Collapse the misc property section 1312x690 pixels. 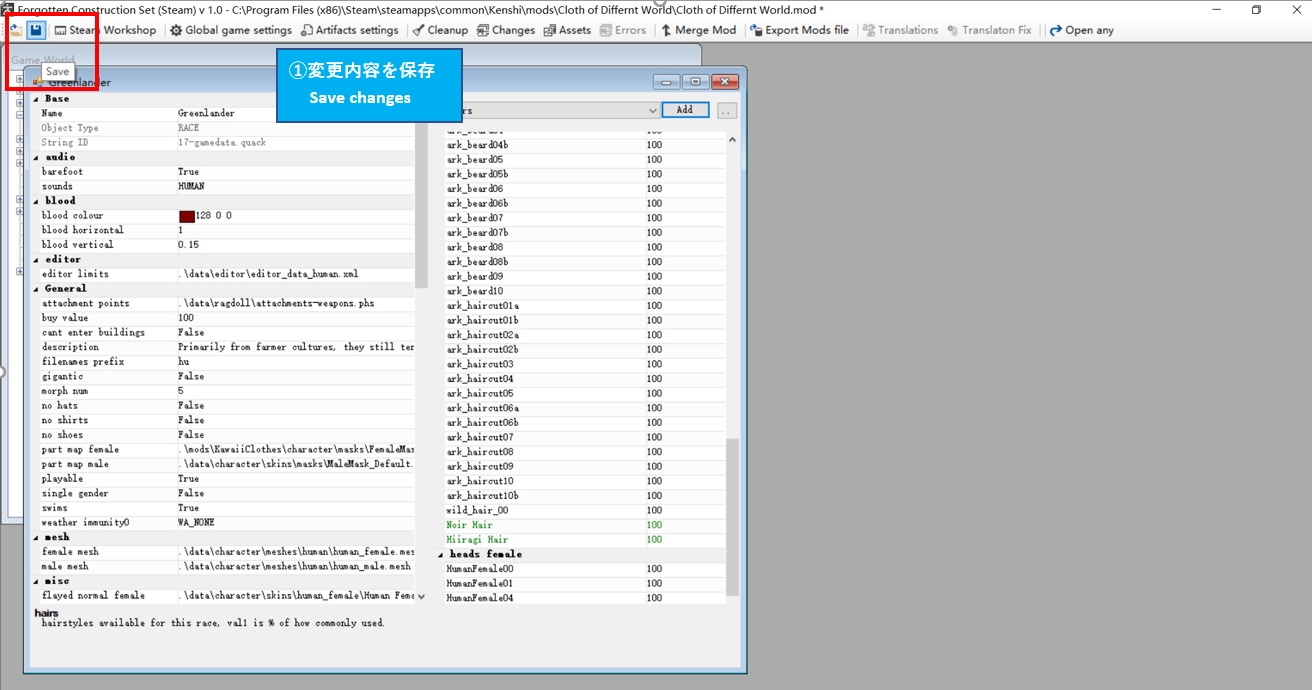click(x=37, y=581)
